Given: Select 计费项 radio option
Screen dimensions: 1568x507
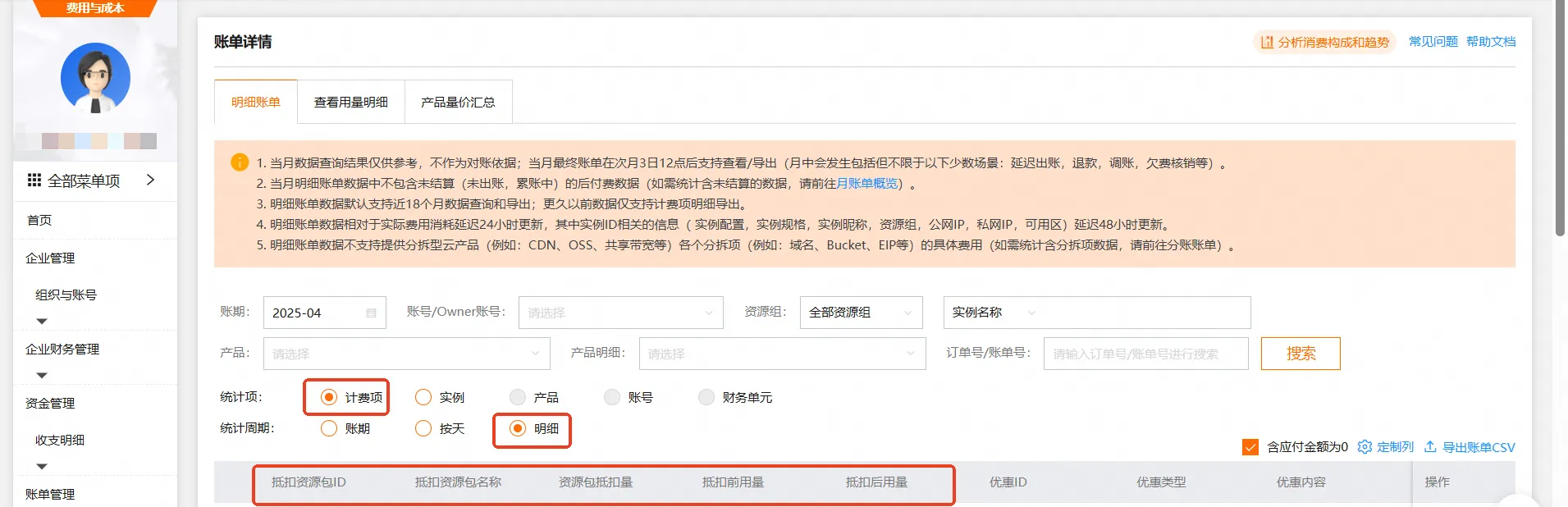Looking at the screenshot, I should click(x=329, y=397).
